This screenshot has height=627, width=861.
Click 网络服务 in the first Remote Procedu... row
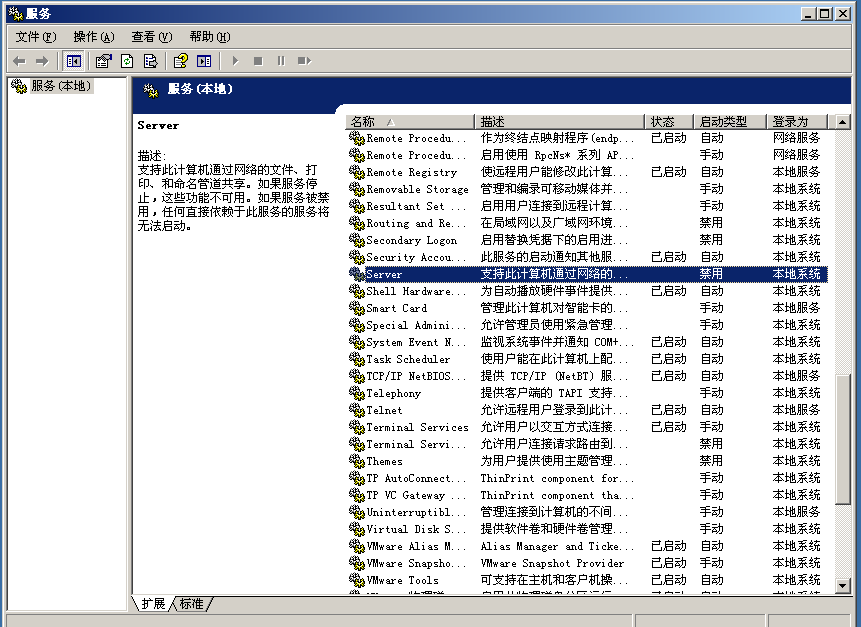[x=796, y=138]
